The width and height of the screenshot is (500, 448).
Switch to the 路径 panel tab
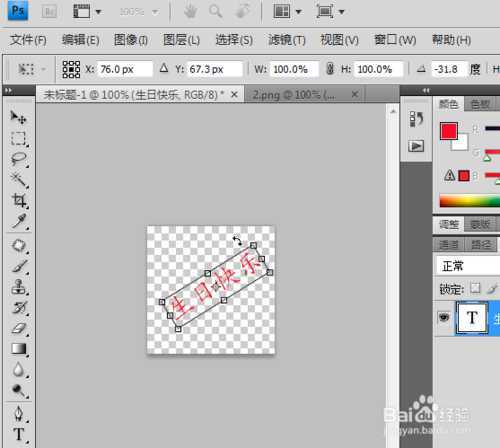coord(481,245)
